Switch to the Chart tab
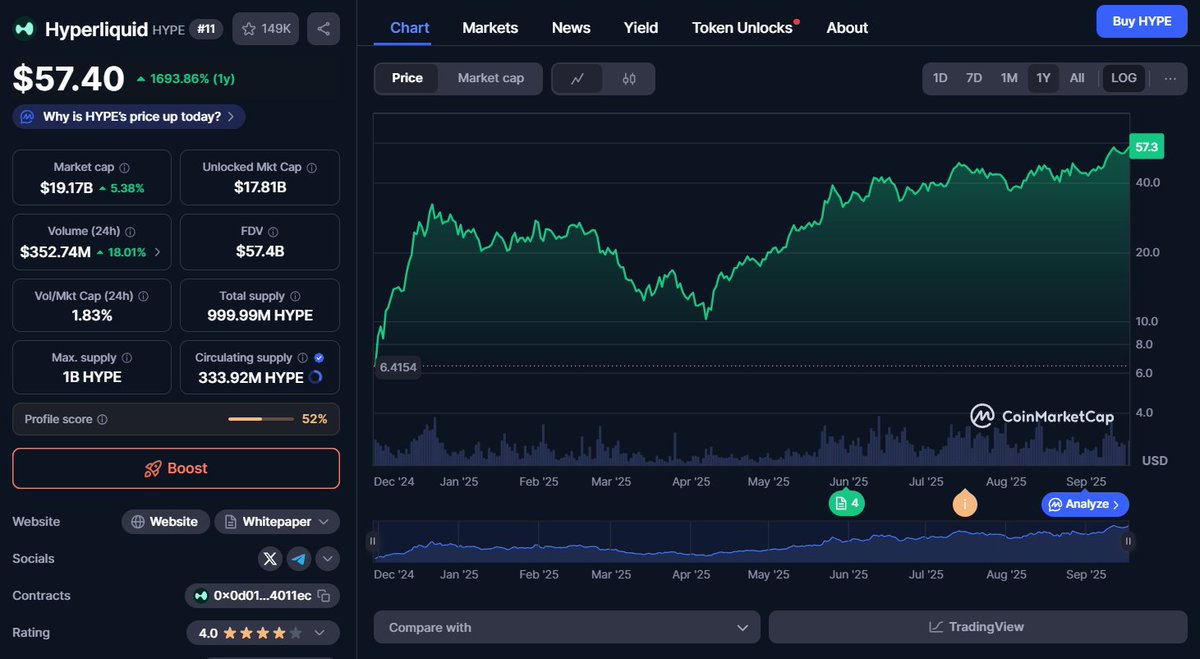The width and height of the screenshot is (1200, 659). pos(409,28)
